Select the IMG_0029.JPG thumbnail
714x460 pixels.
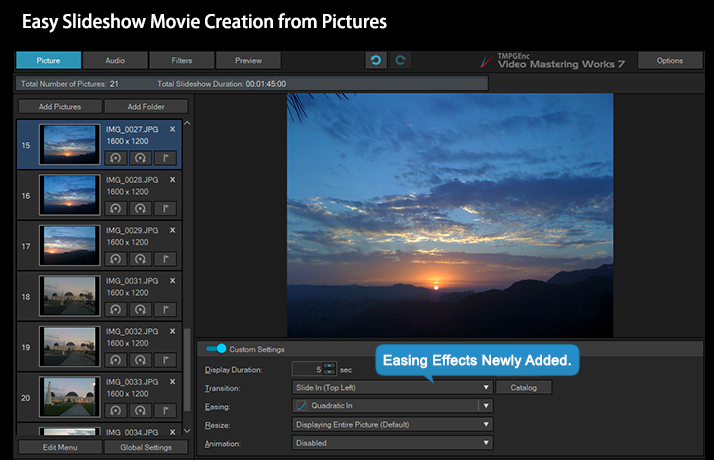[x=70, y=245]
